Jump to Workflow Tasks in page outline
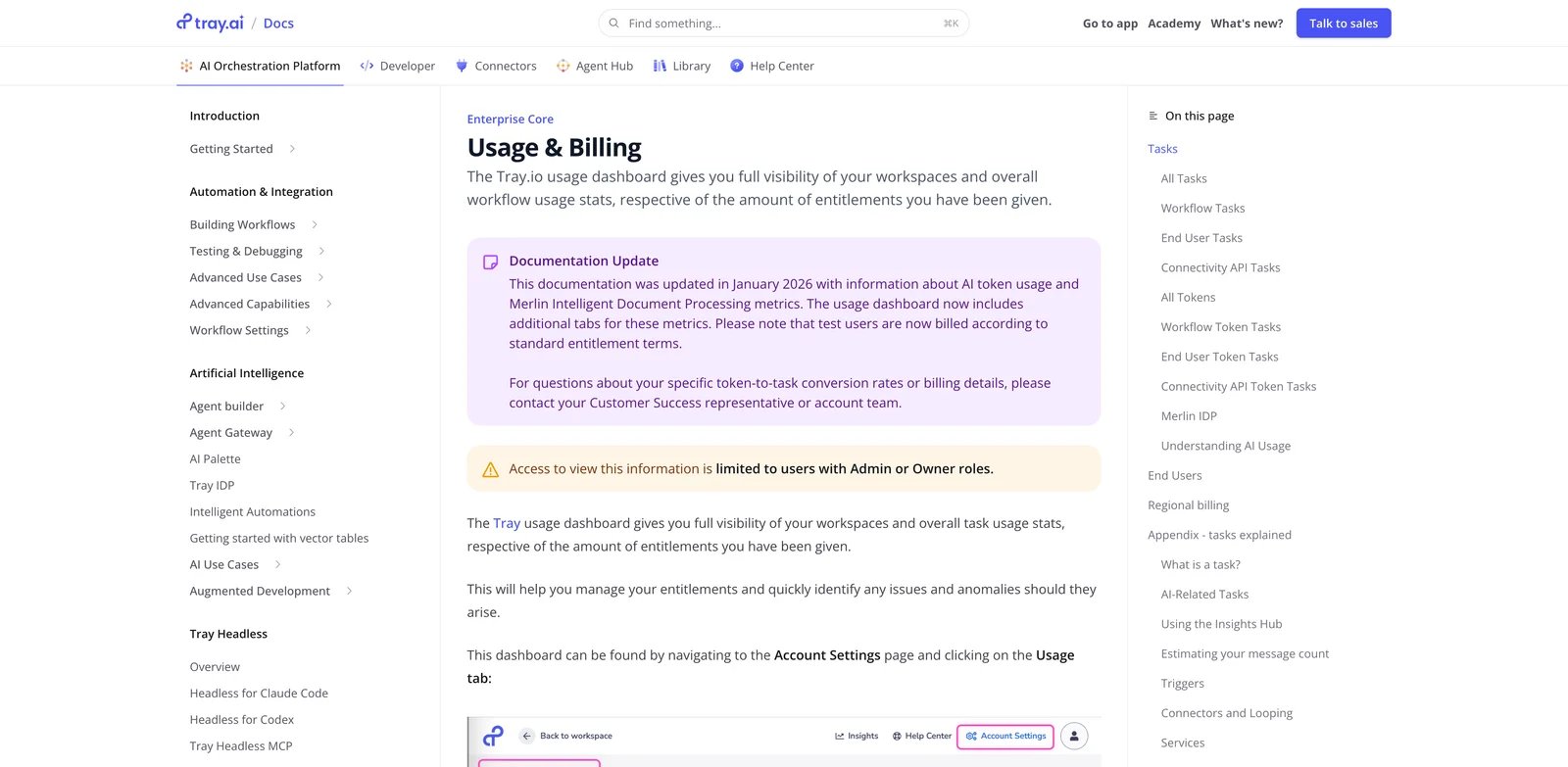 1202,209
